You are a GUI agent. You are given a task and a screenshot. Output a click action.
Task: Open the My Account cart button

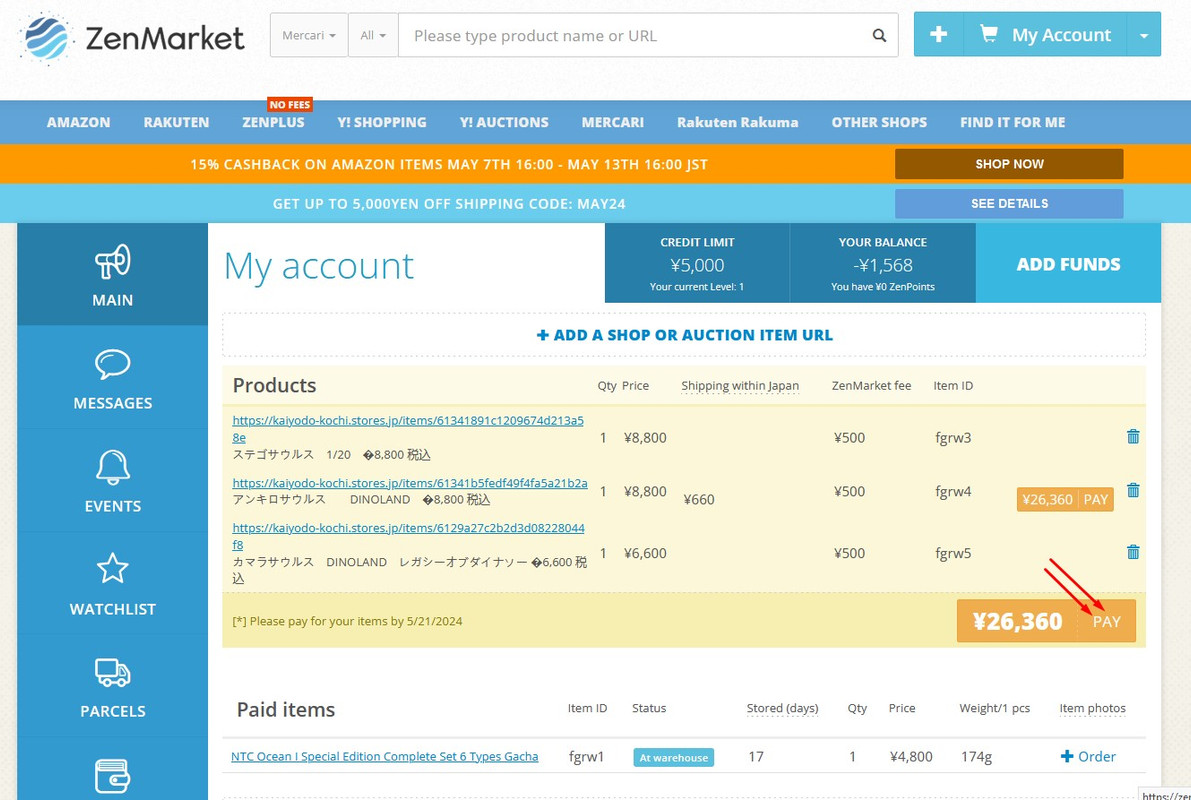coord(1044,34)
